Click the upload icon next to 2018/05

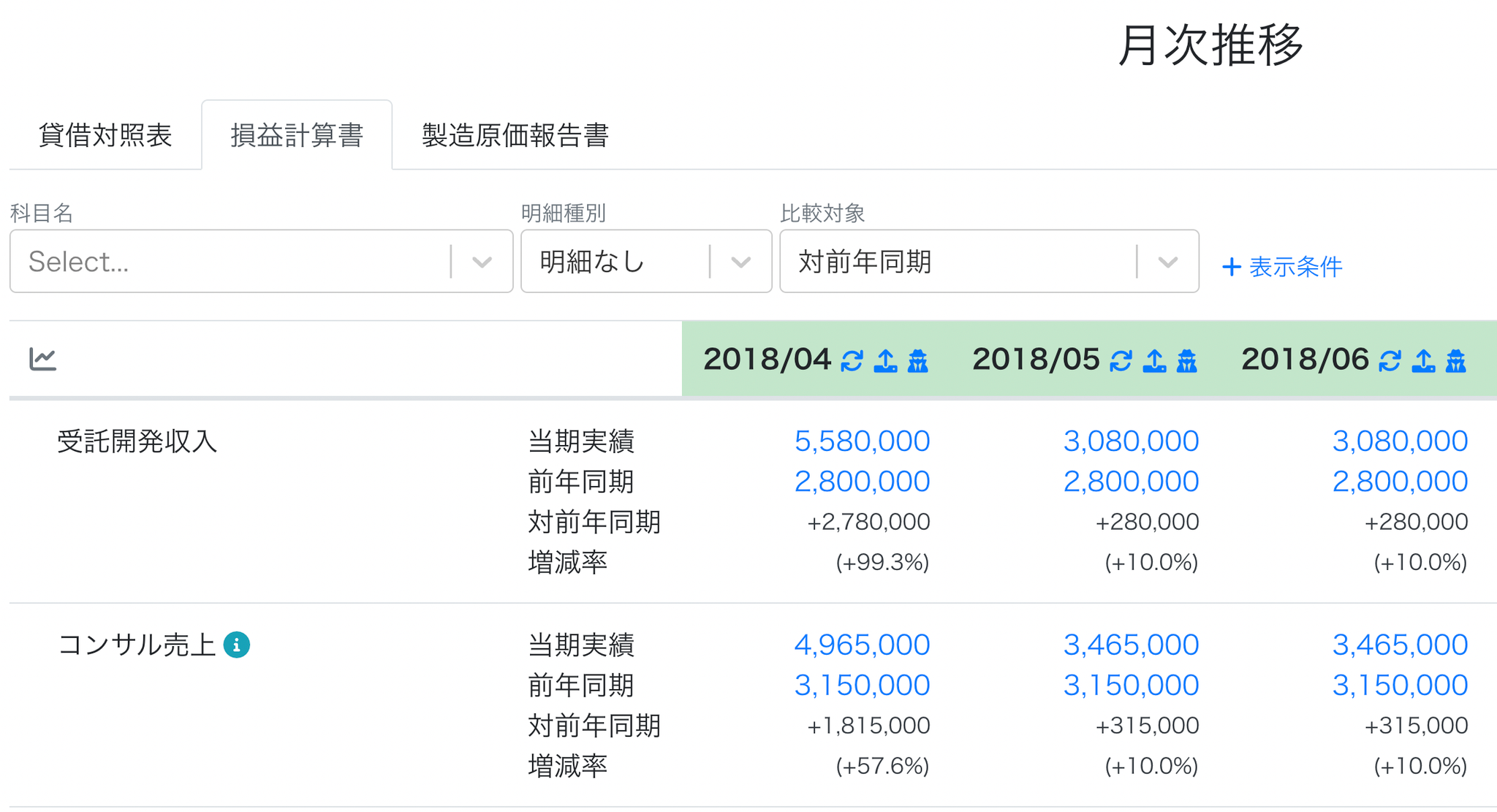coord(1154,361)
